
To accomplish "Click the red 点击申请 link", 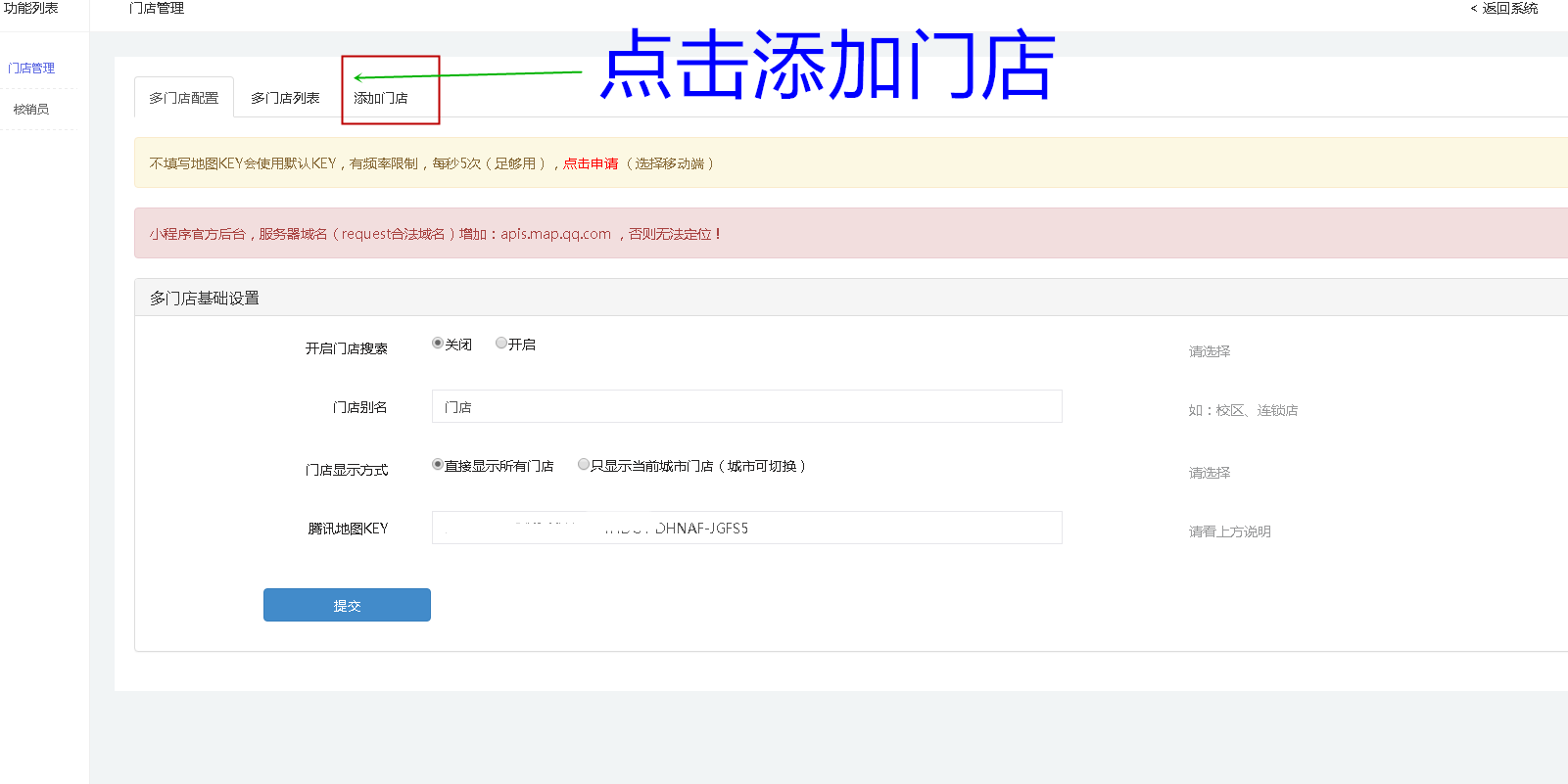I will coord(591,163).
